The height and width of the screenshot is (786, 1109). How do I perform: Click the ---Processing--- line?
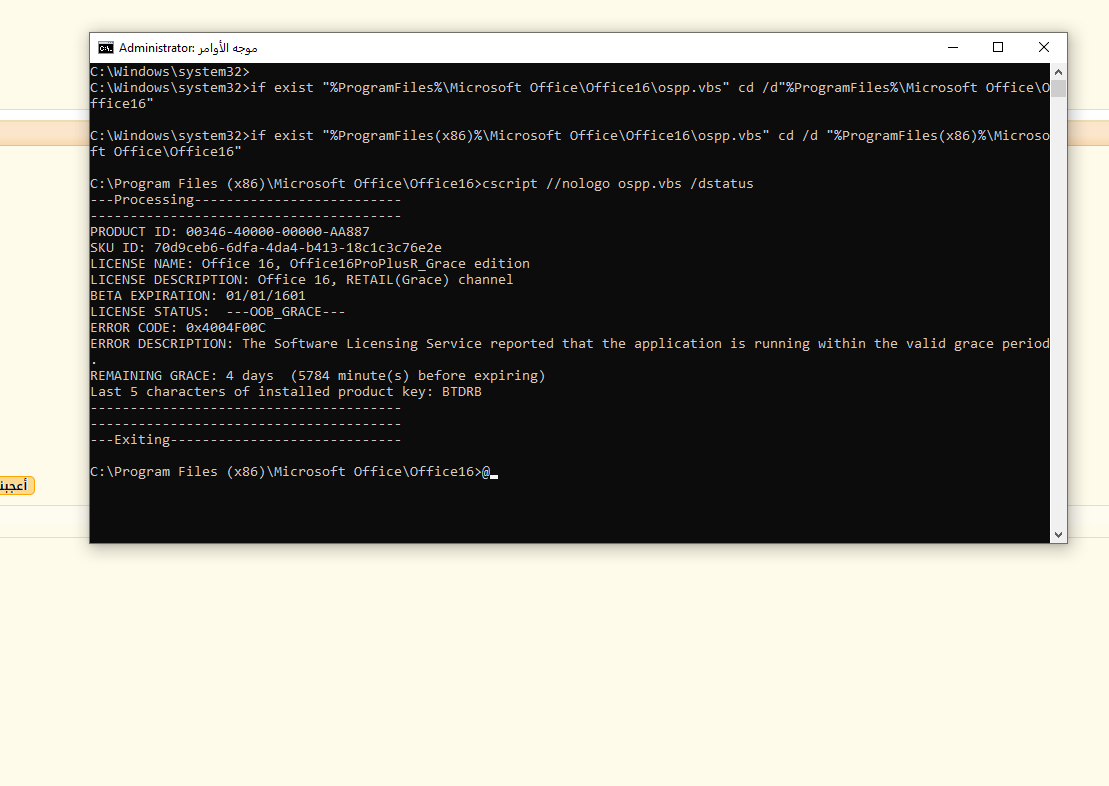point(246,200)
